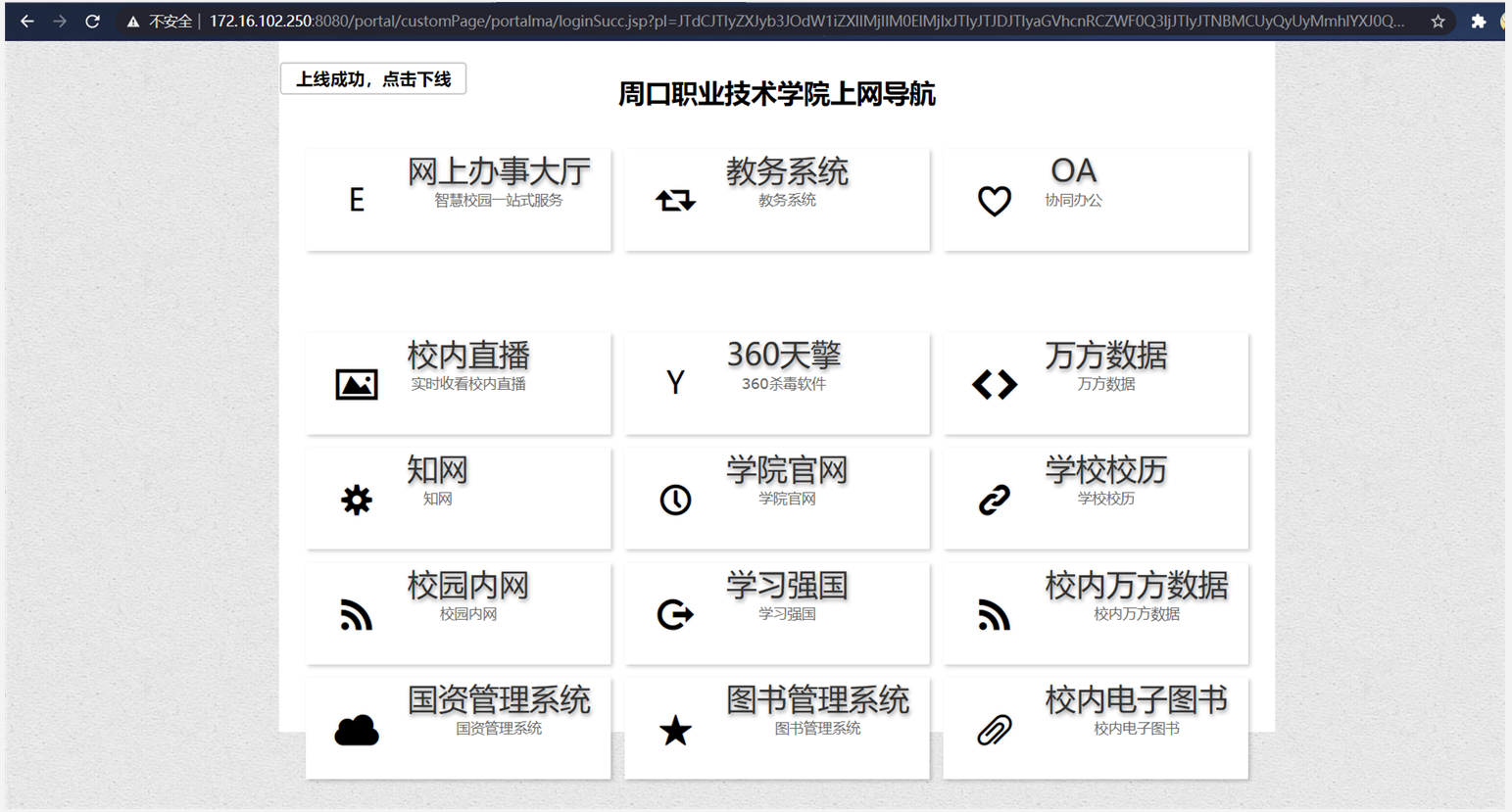The width and height of the screenshot is (1512, 812).
Task: Click the E icon for 网上办事大厅
Action: click(x=357, y=200)
